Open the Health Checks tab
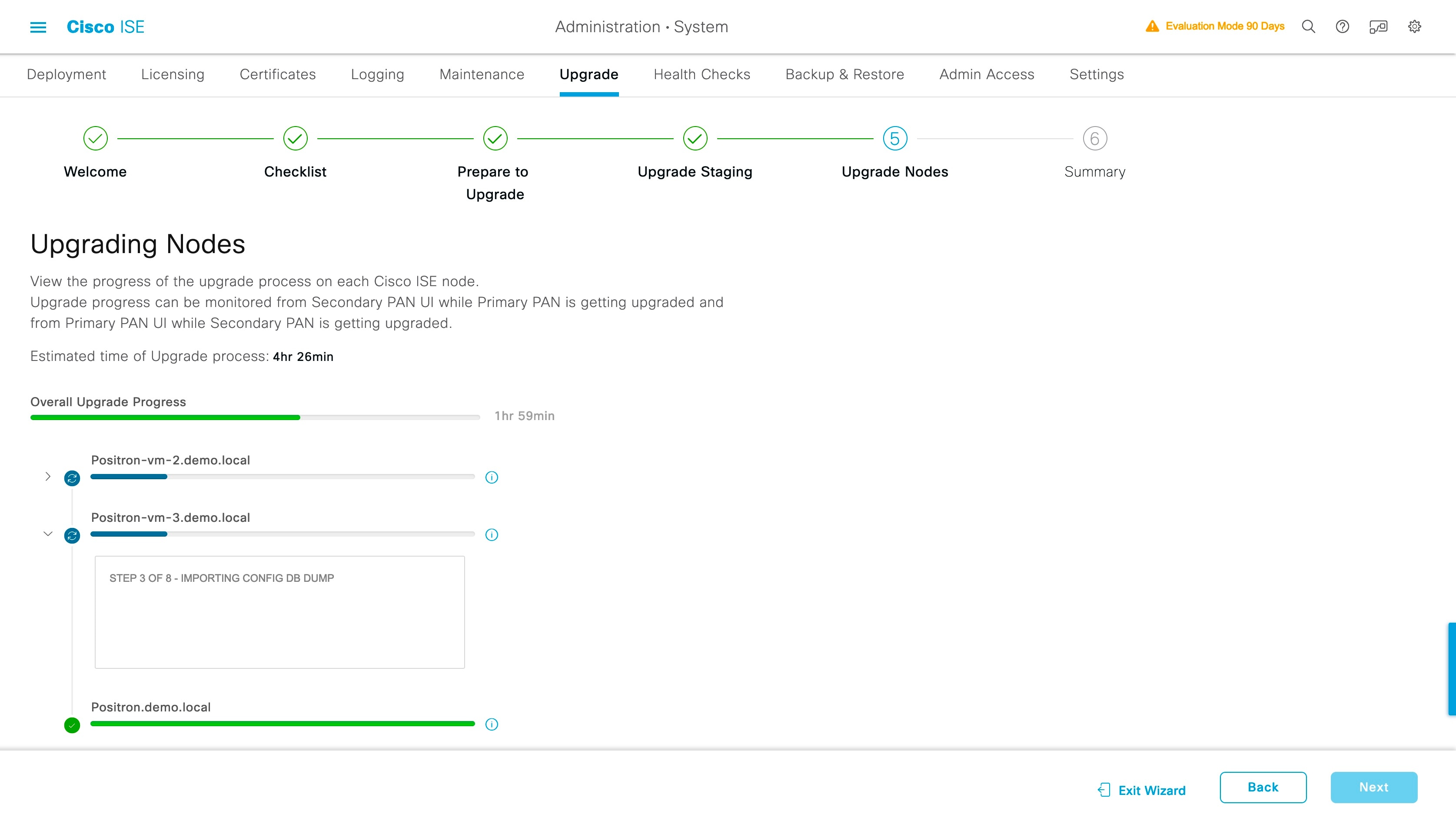Screen dimensions: 1456x821 click(702, 75)
